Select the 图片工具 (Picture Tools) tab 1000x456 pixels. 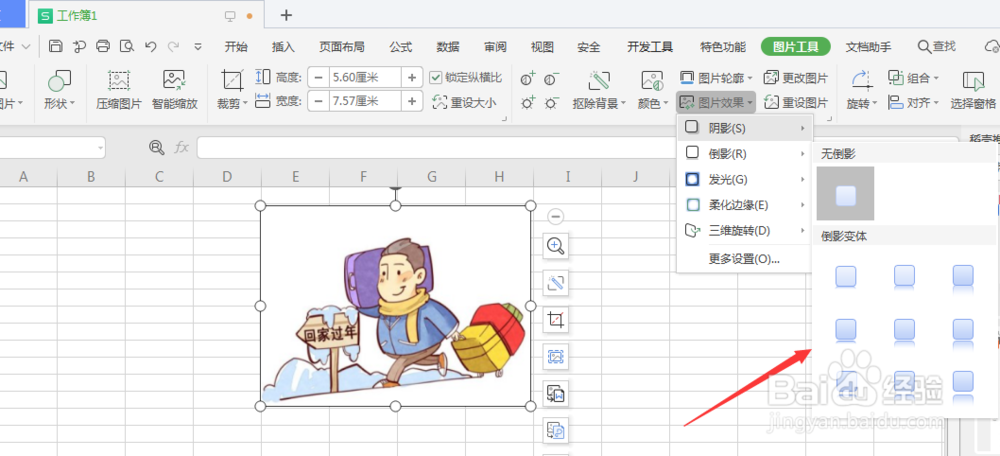point(795,47)
